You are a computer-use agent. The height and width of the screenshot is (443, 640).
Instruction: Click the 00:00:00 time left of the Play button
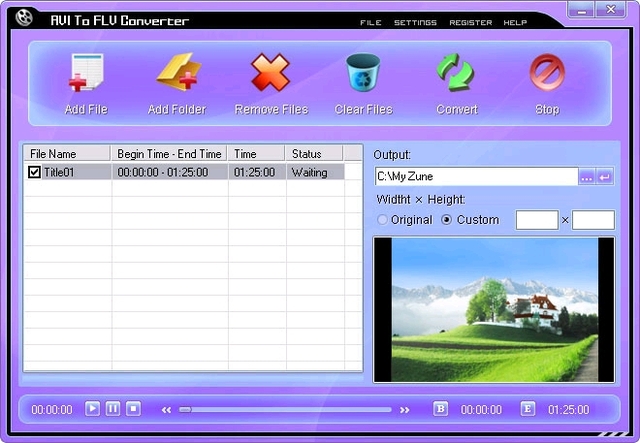coord(52,410)
